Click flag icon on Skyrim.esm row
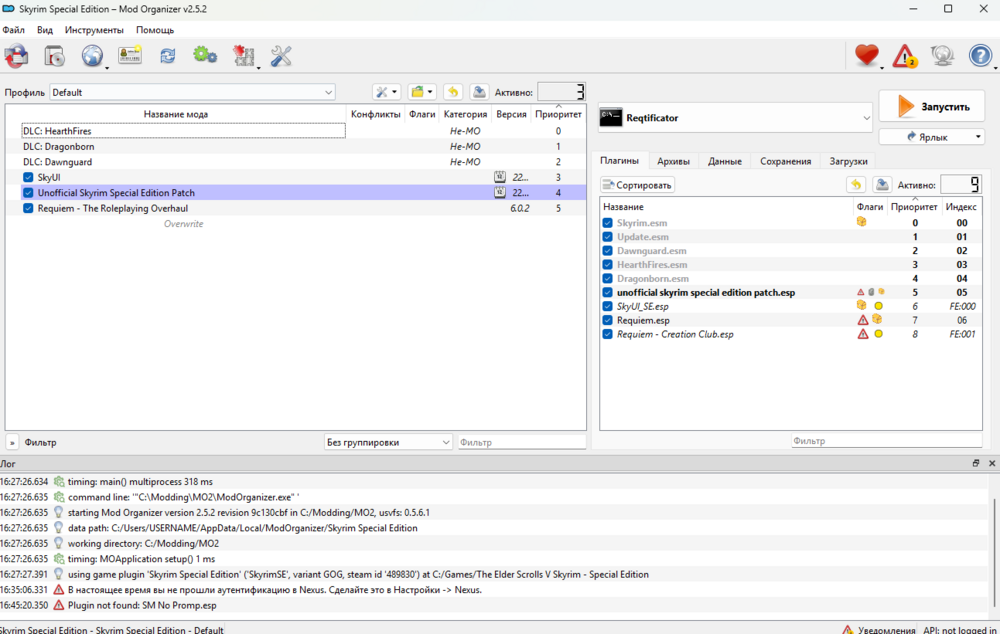 (x=862, y=222)
